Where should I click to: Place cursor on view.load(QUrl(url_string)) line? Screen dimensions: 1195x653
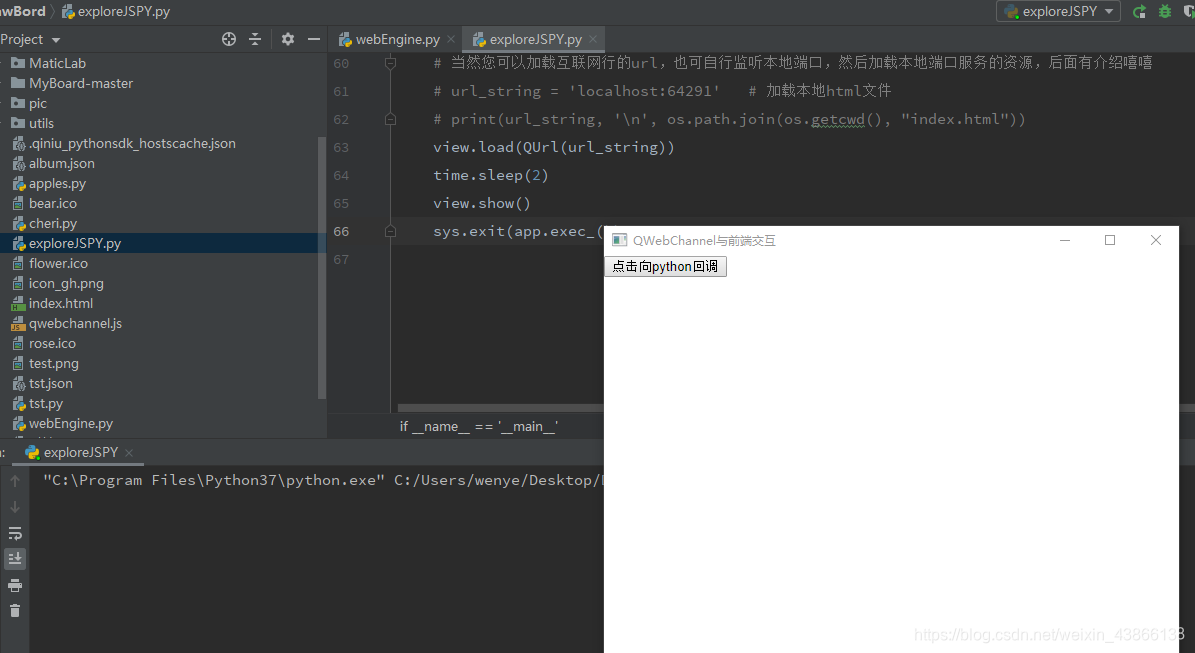coord(553,147)
